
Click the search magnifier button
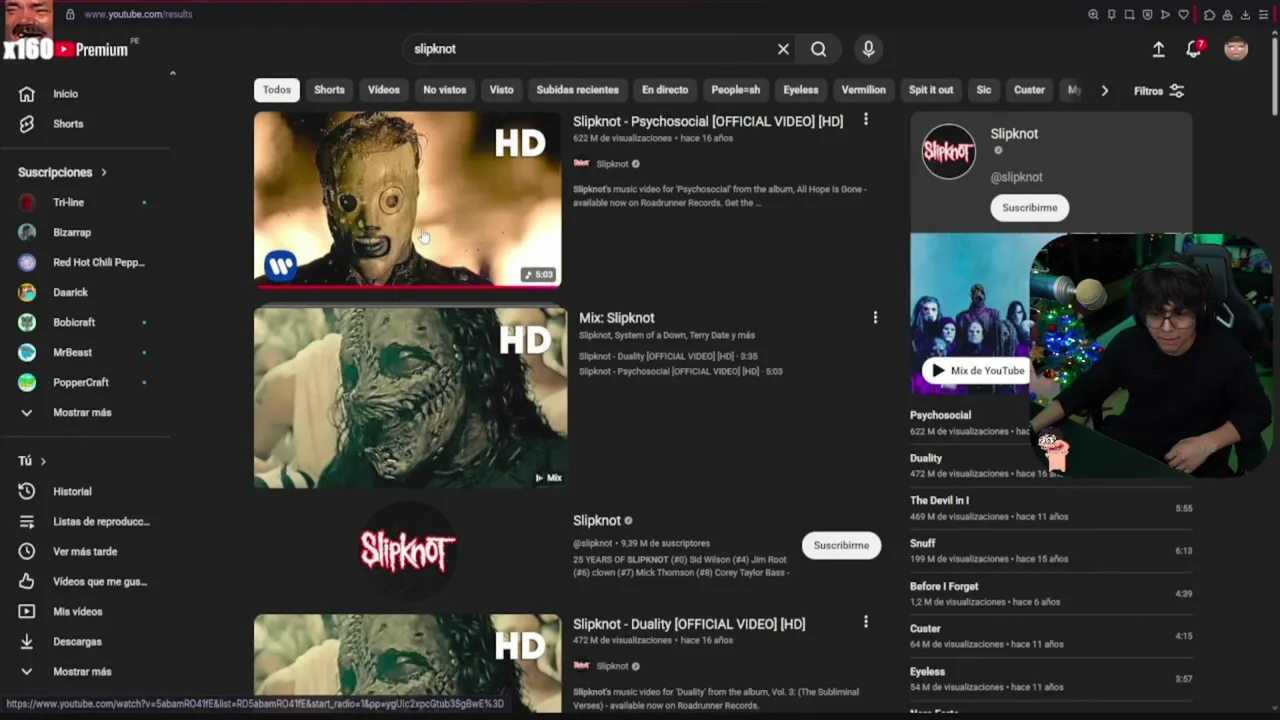point(819,49)
